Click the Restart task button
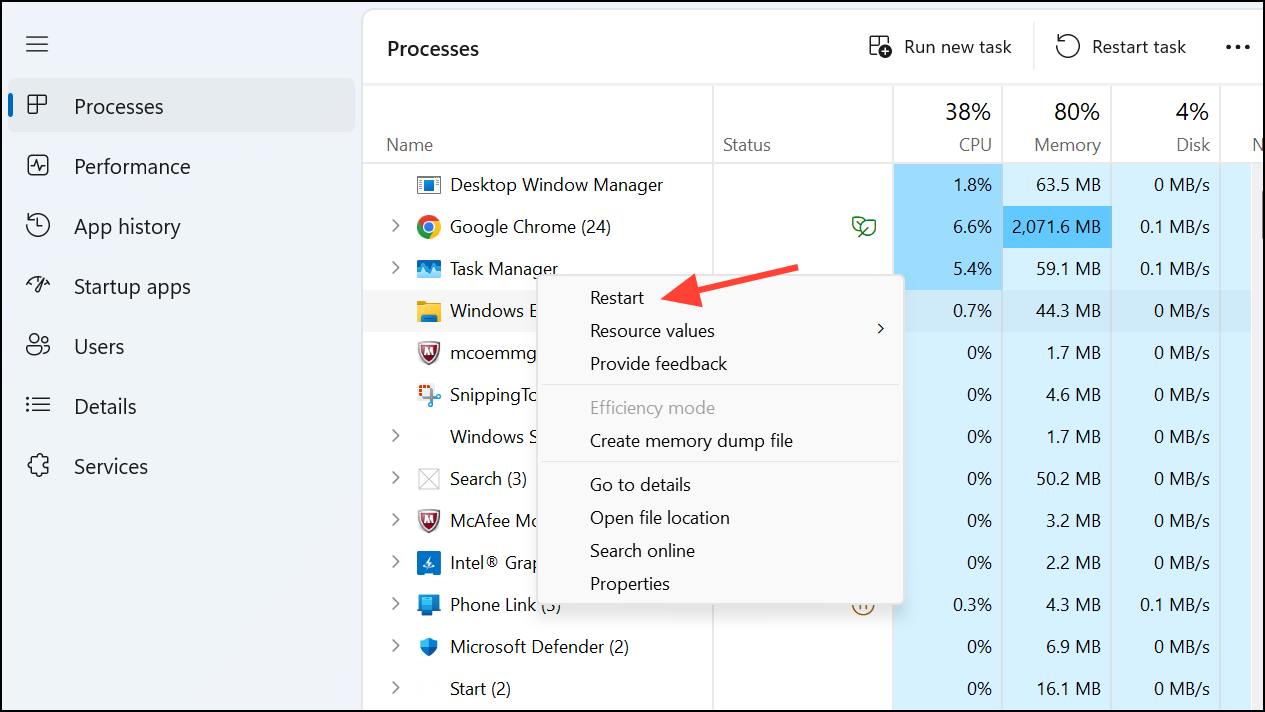Viewport: 1265px width, 712px height. pyautogui.click(x=1121, y=46)
